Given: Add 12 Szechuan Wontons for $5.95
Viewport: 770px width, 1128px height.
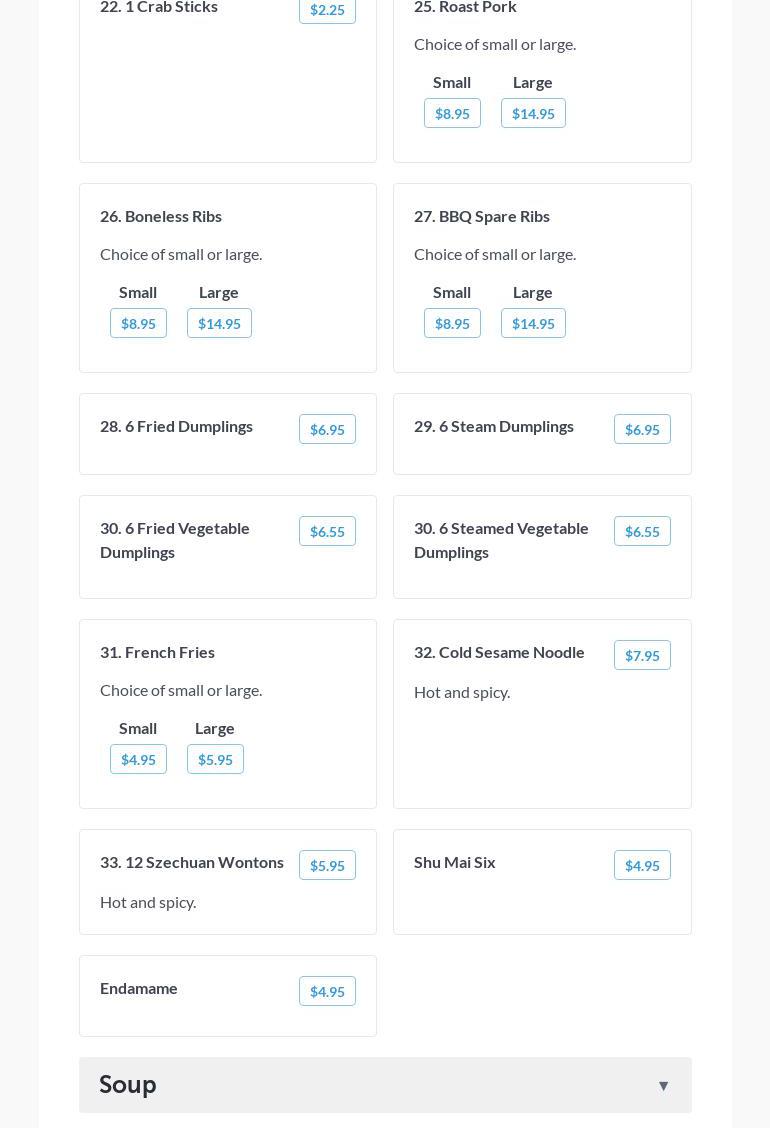Looking at the screenshot, I should coord(327,865).
